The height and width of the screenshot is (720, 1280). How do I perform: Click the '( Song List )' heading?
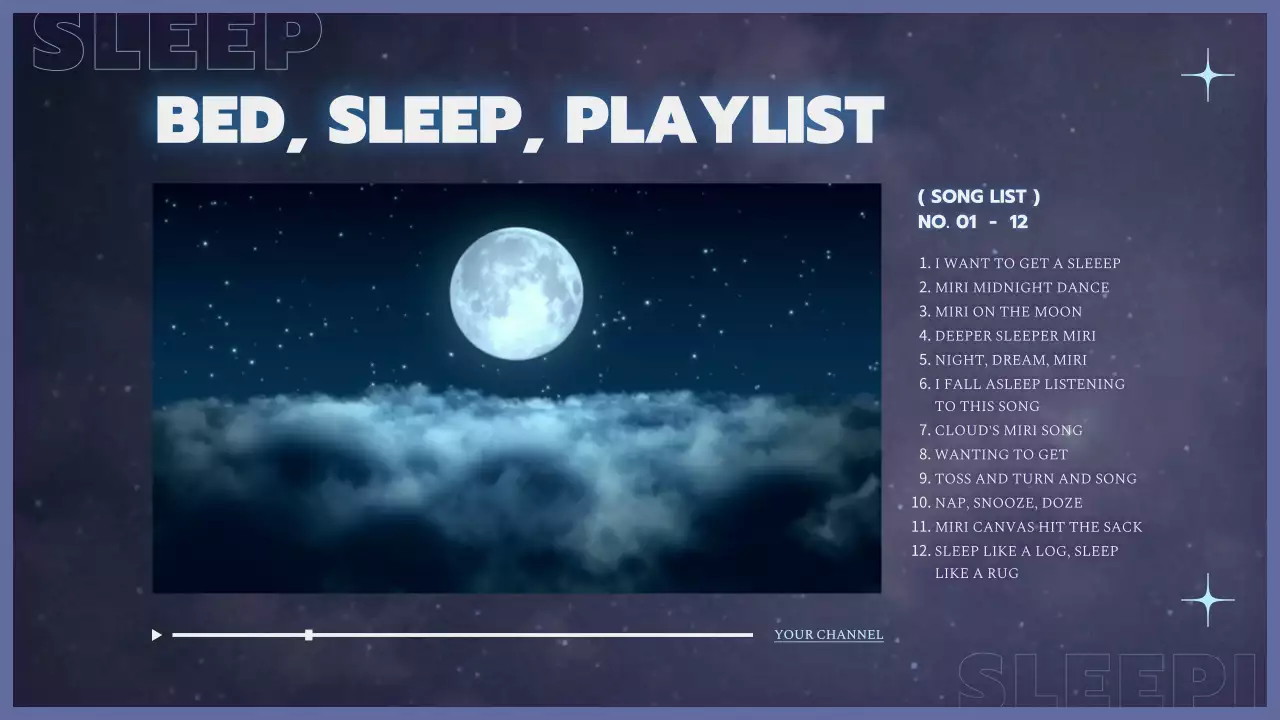click(x=979, y=197)
